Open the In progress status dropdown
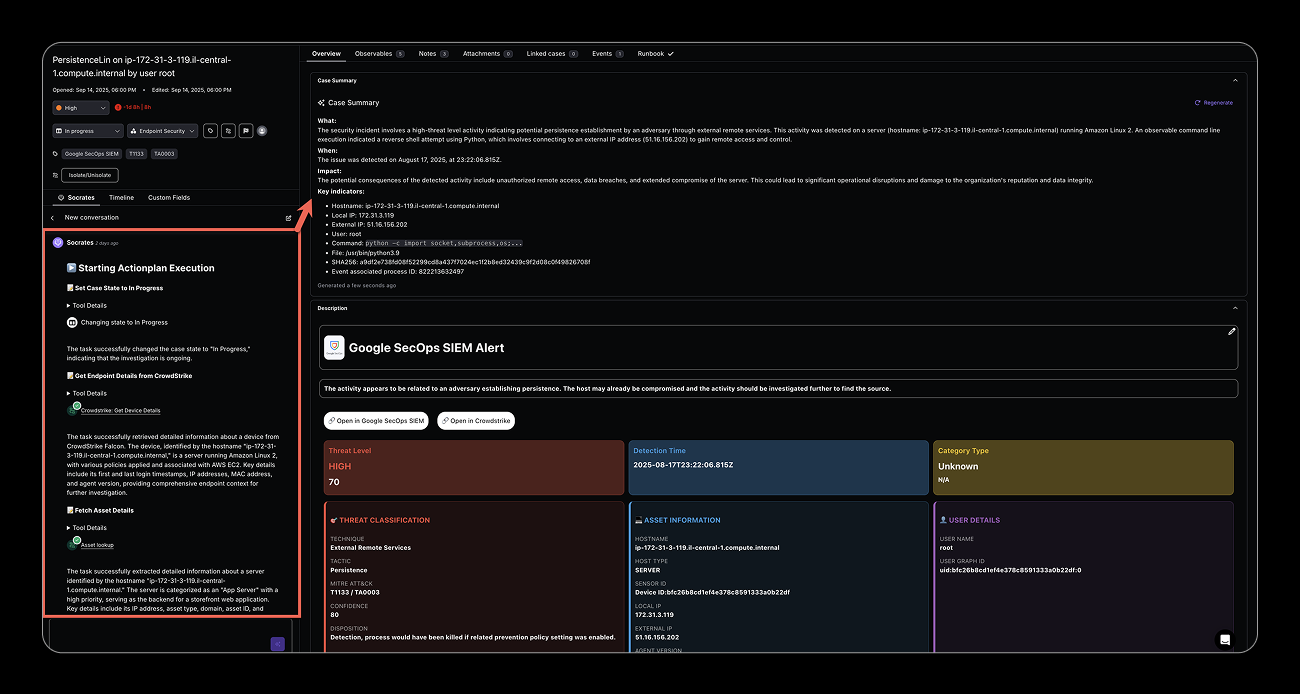 pyautogui.click(x=88, y=131)
